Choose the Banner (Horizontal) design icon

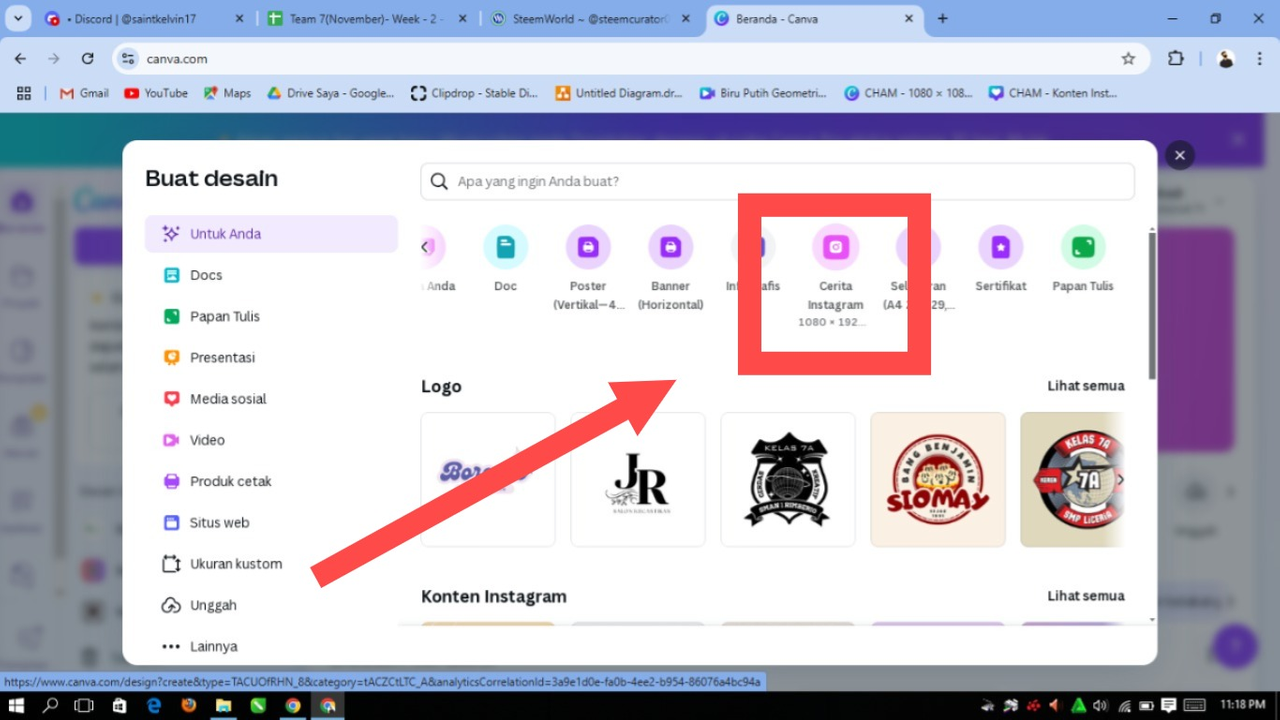click(x=670, y=247)
